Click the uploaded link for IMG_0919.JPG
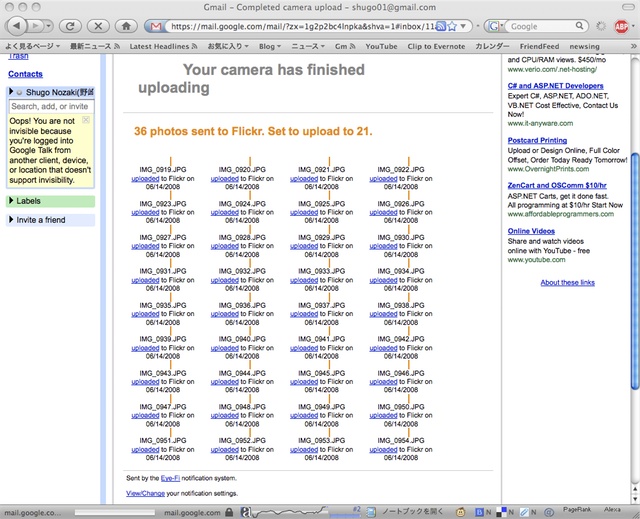640x519 pixels. [x=145, y=180]
